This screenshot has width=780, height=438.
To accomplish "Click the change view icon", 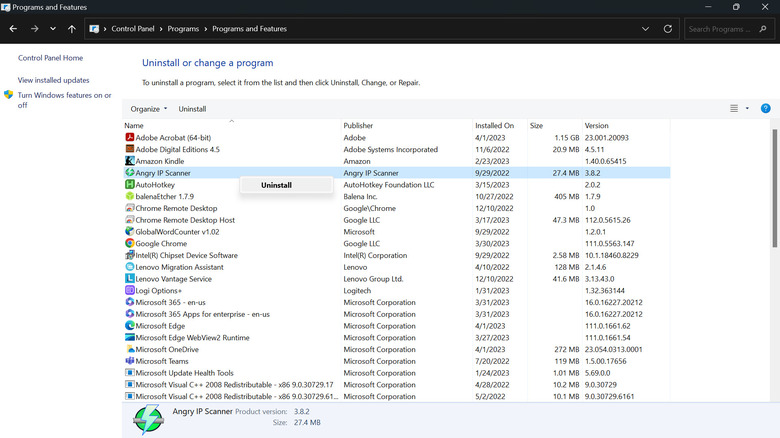I will click(x=734, y=108).
